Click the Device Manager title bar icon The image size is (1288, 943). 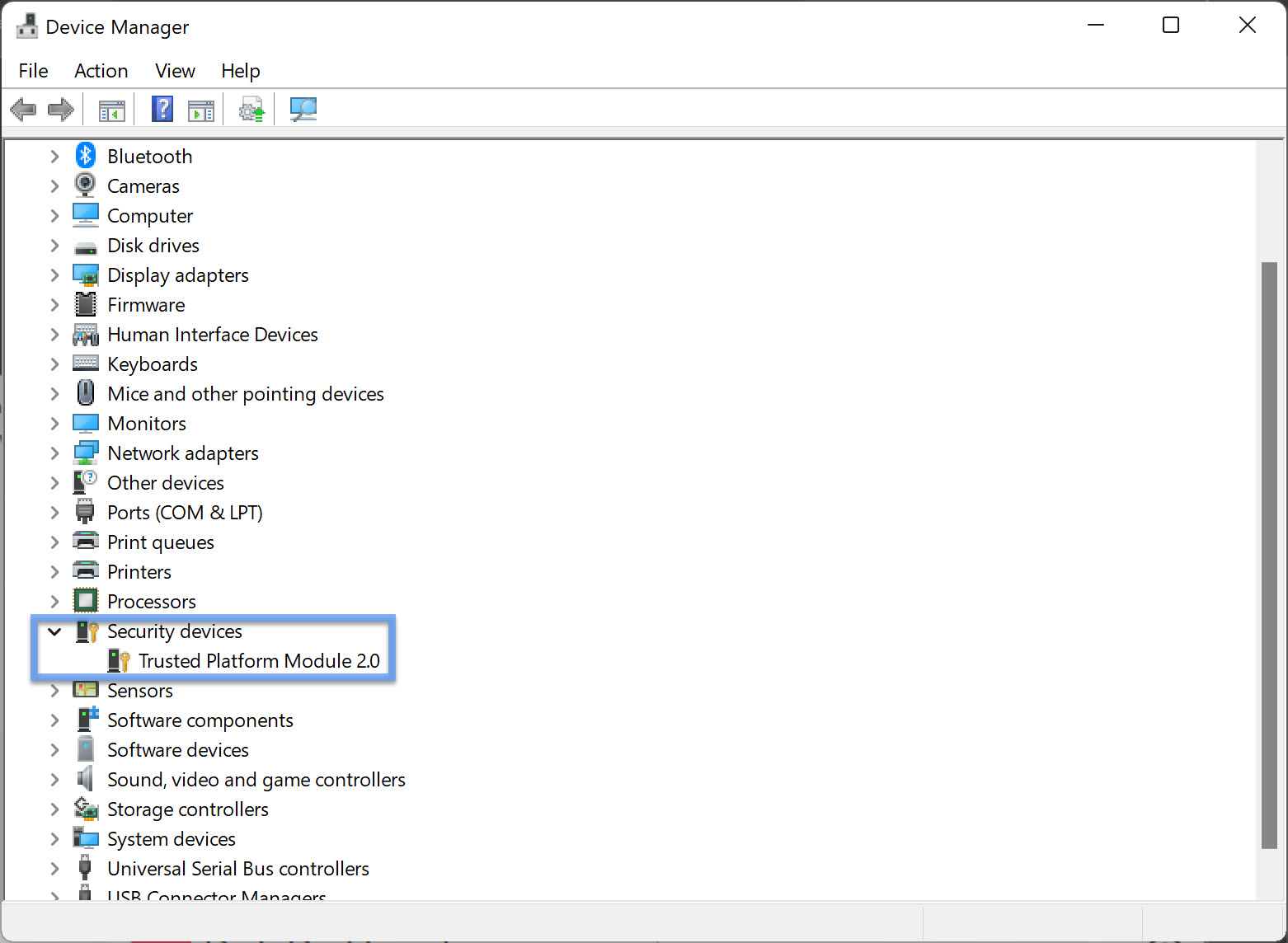(x=26, y=26)
